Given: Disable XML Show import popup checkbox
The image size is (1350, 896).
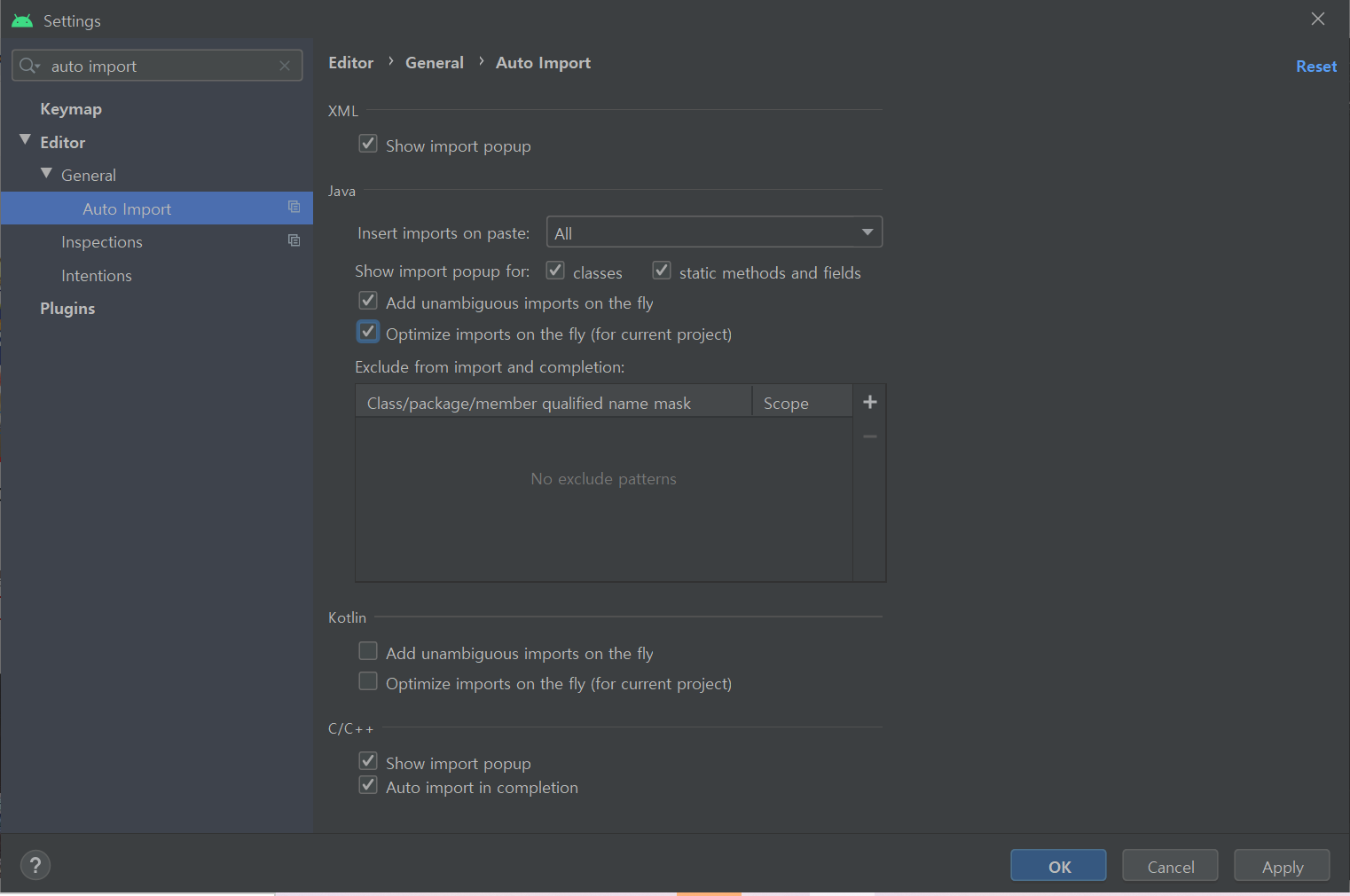Looking at the screenshot, I should (x=368, y=144).
